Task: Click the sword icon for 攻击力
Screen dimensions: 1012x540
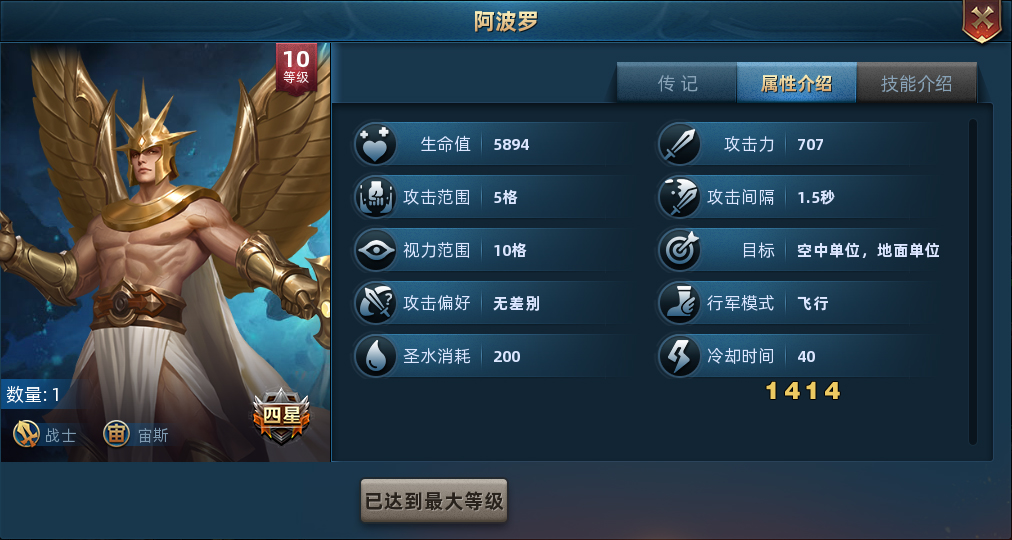Action: tap(679, 145)
